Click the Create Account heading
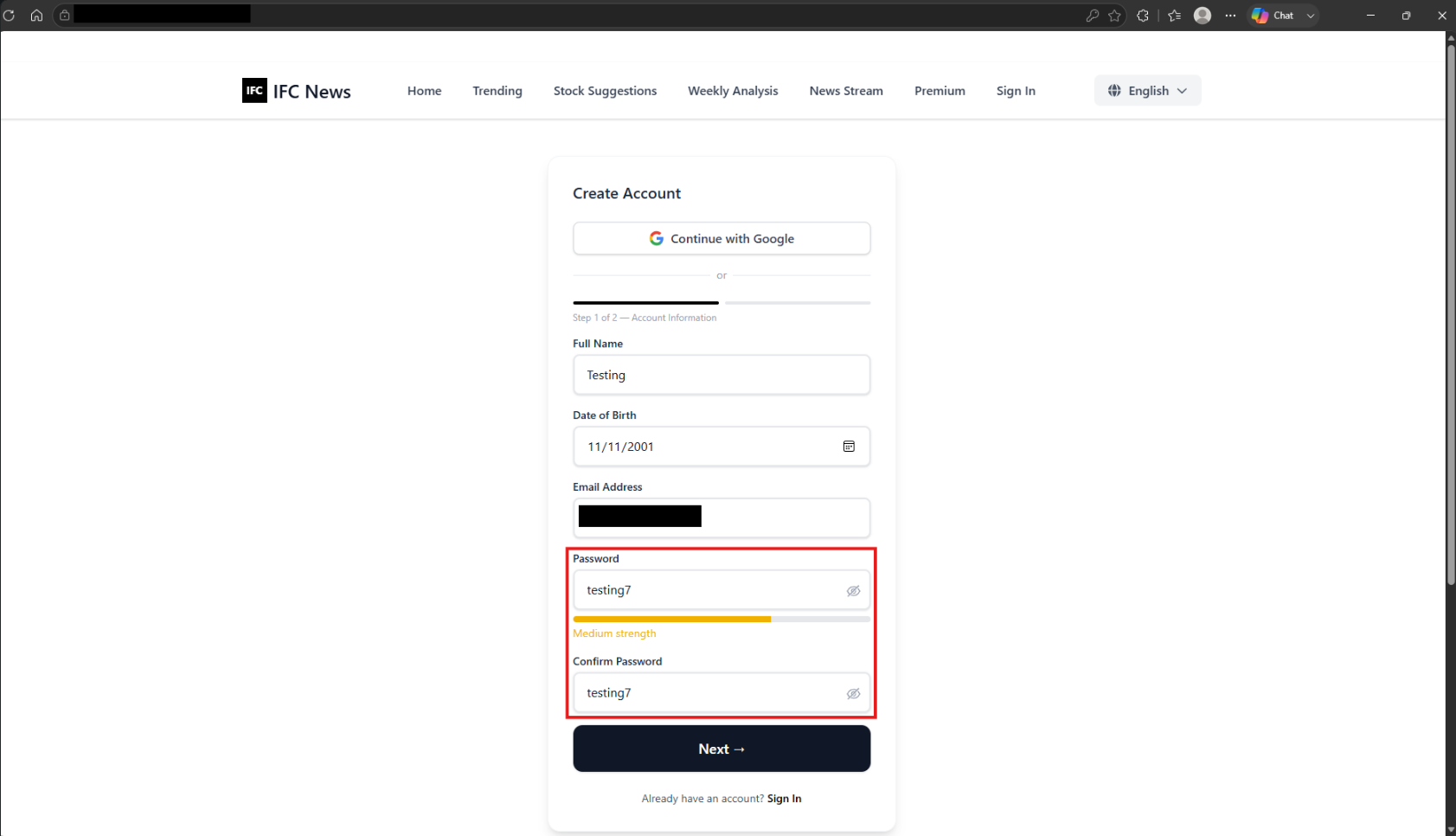 [626, 194]
